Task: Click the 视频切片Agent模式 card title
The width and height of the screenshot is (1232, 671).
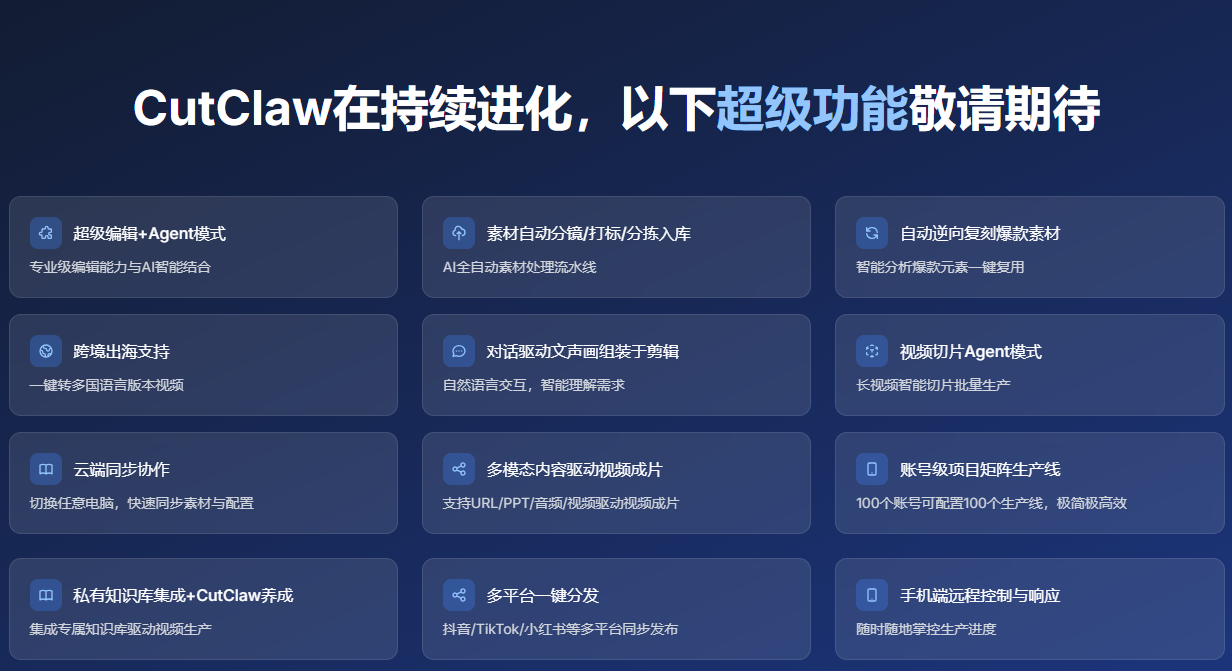Action: 970,352
